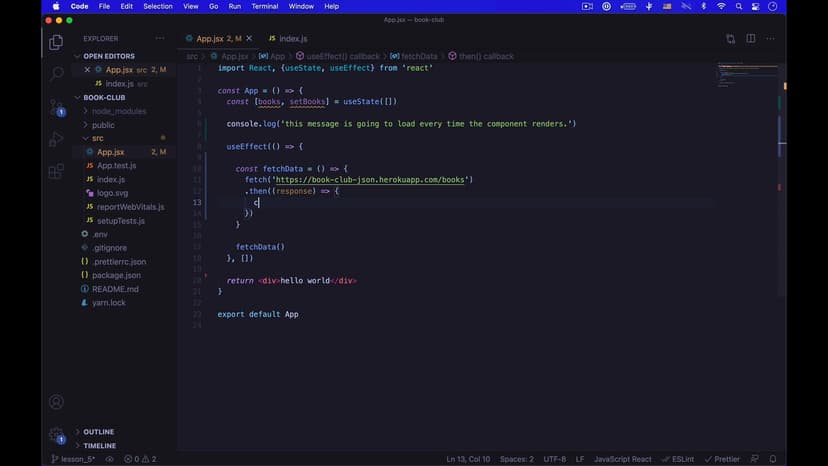Viewport: 828px width, 466px height.
Task: Open Run and Debug view
Action: point(57,139)
